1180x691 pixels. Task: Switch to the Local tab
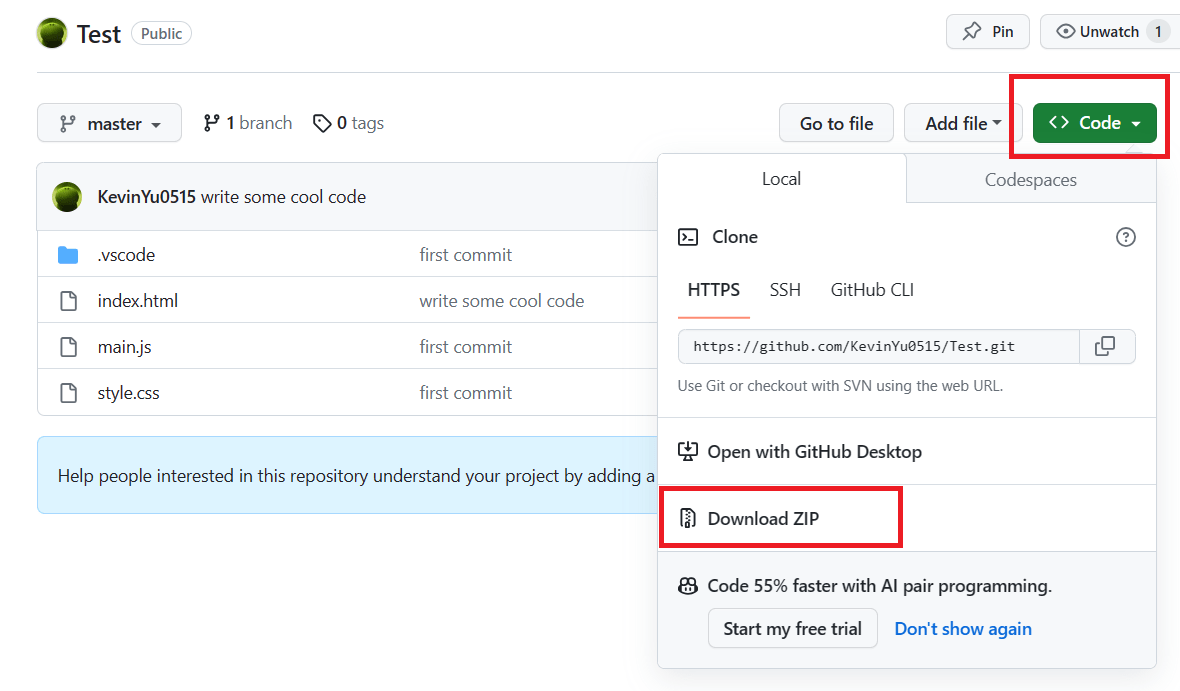pos(781,179)
